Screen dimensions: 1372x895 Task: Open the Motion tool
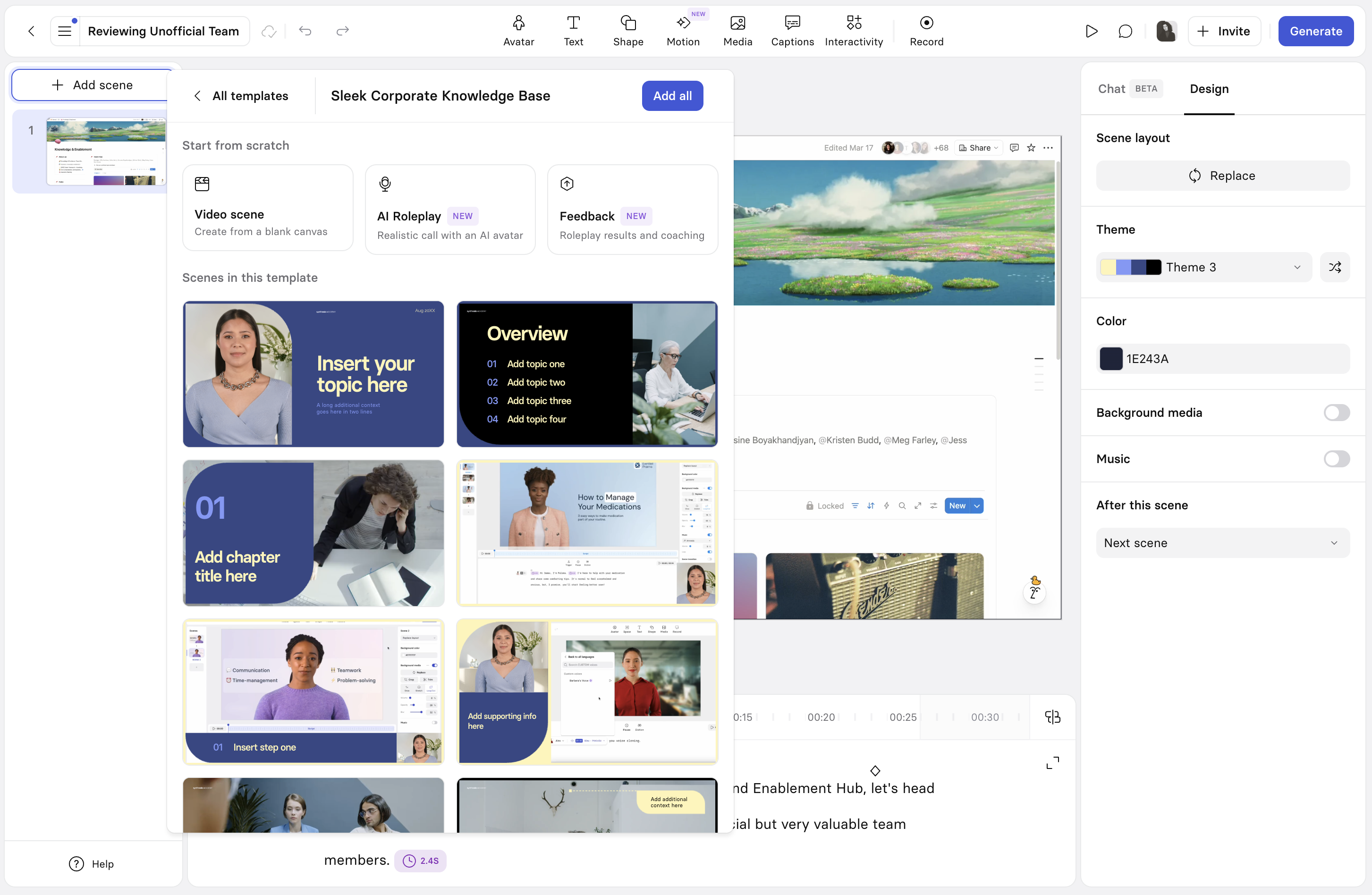point(683,31)
